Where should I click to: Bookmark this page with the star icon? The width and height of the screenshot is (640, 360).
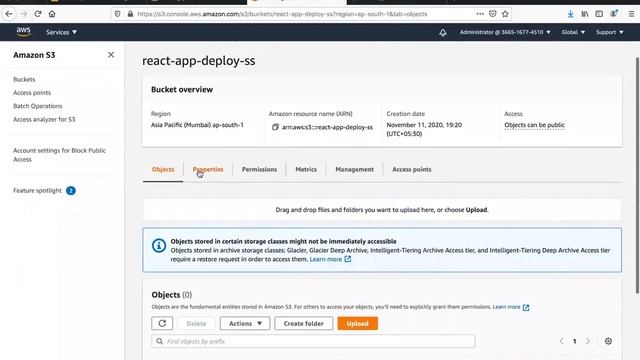pyautogui.click(x=505, y=14)
